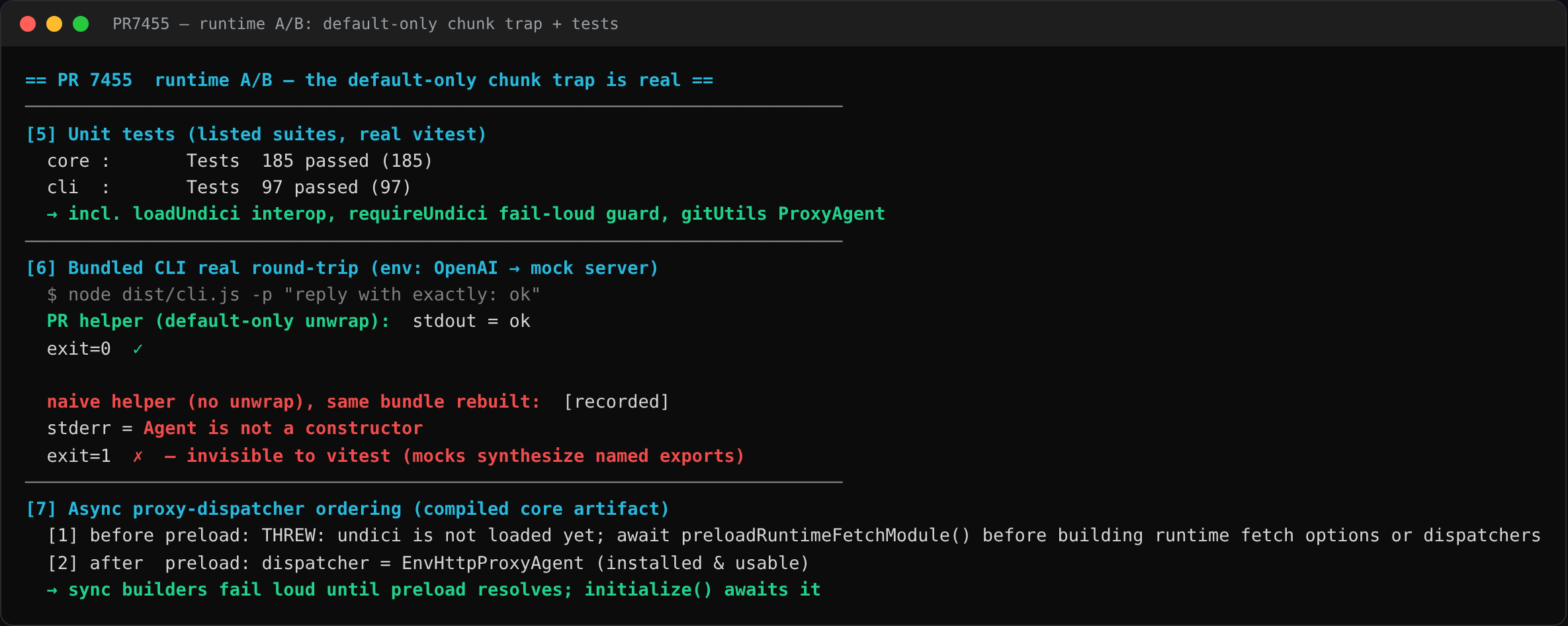Select the '[5] Unit tests' section heading

[x=256, y=134]
